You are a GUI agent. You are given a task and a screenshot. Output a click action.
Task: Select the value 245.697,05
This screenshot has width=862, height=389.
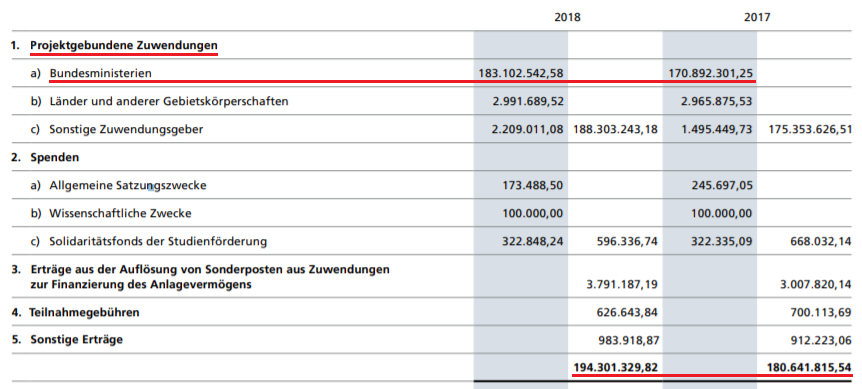coord(722,186)
